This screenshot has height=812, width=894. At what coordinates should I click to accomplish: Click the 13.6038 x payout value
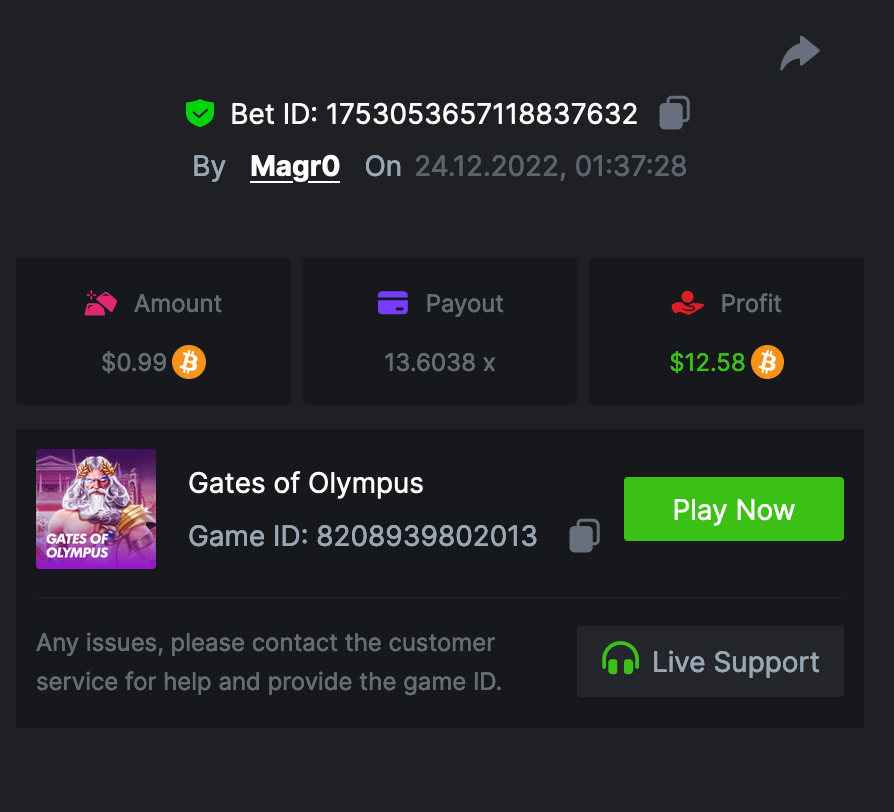pyautogui.click(x=440, y=362)
